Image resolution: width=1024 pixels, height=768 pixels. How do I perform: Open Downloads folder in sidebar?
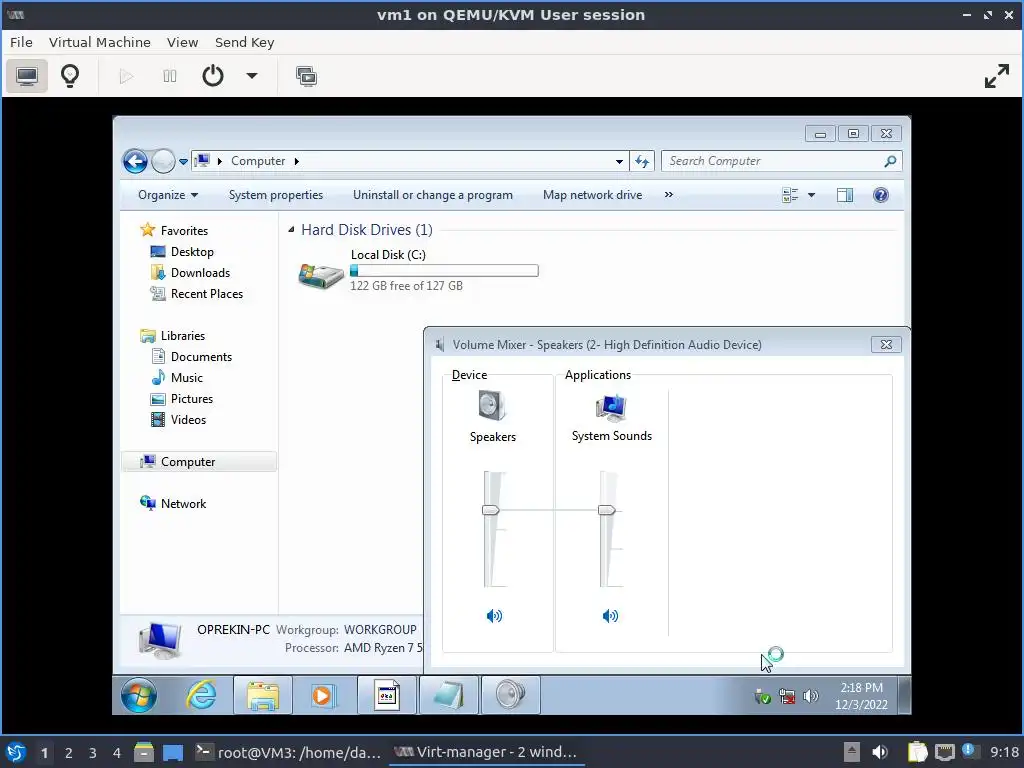(200, 272)
